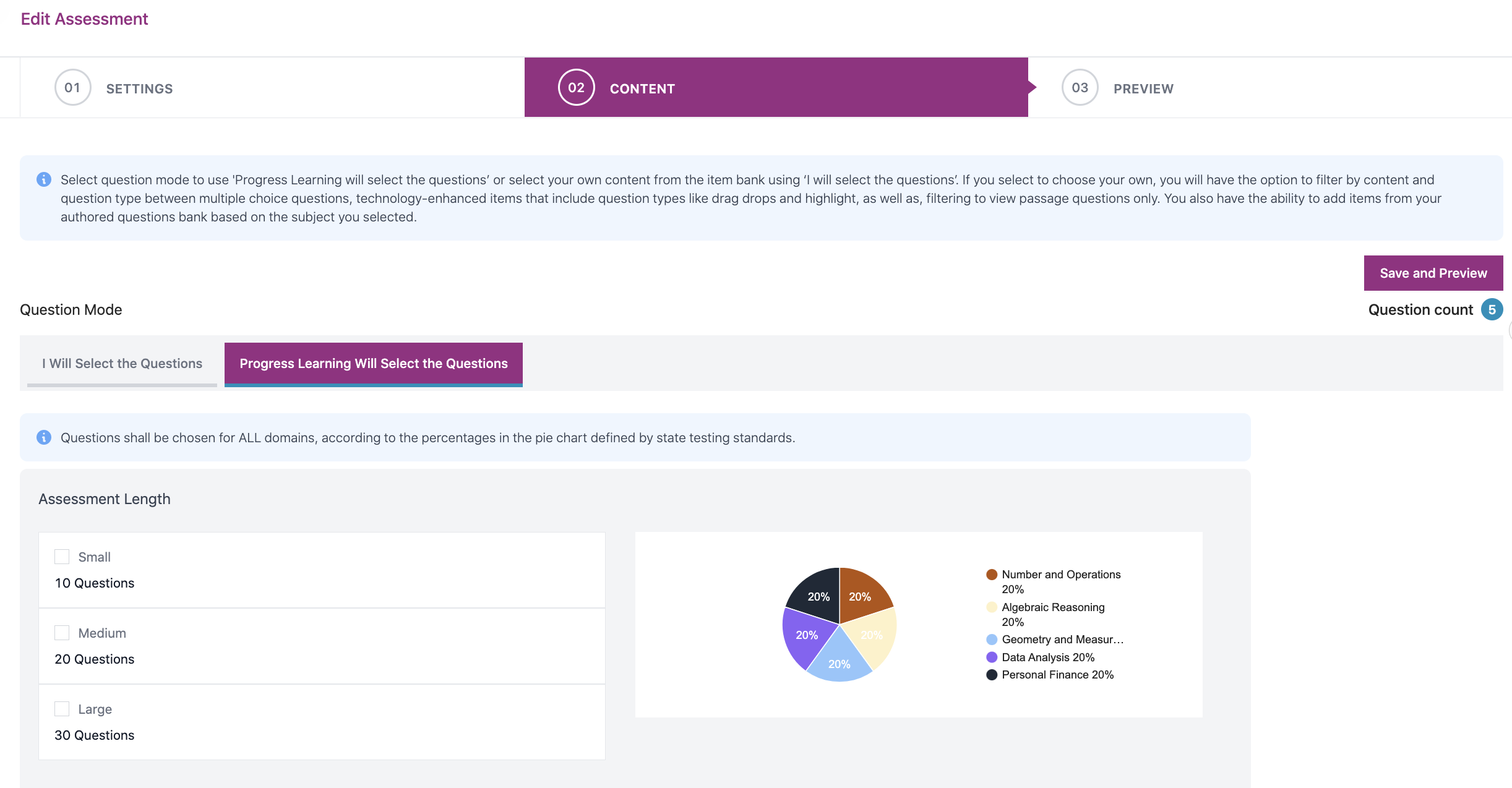The width and height of the screenshot is (1512, 788).
Task: Click the 'Question Mode' label
Action: [x=71, y=310]
